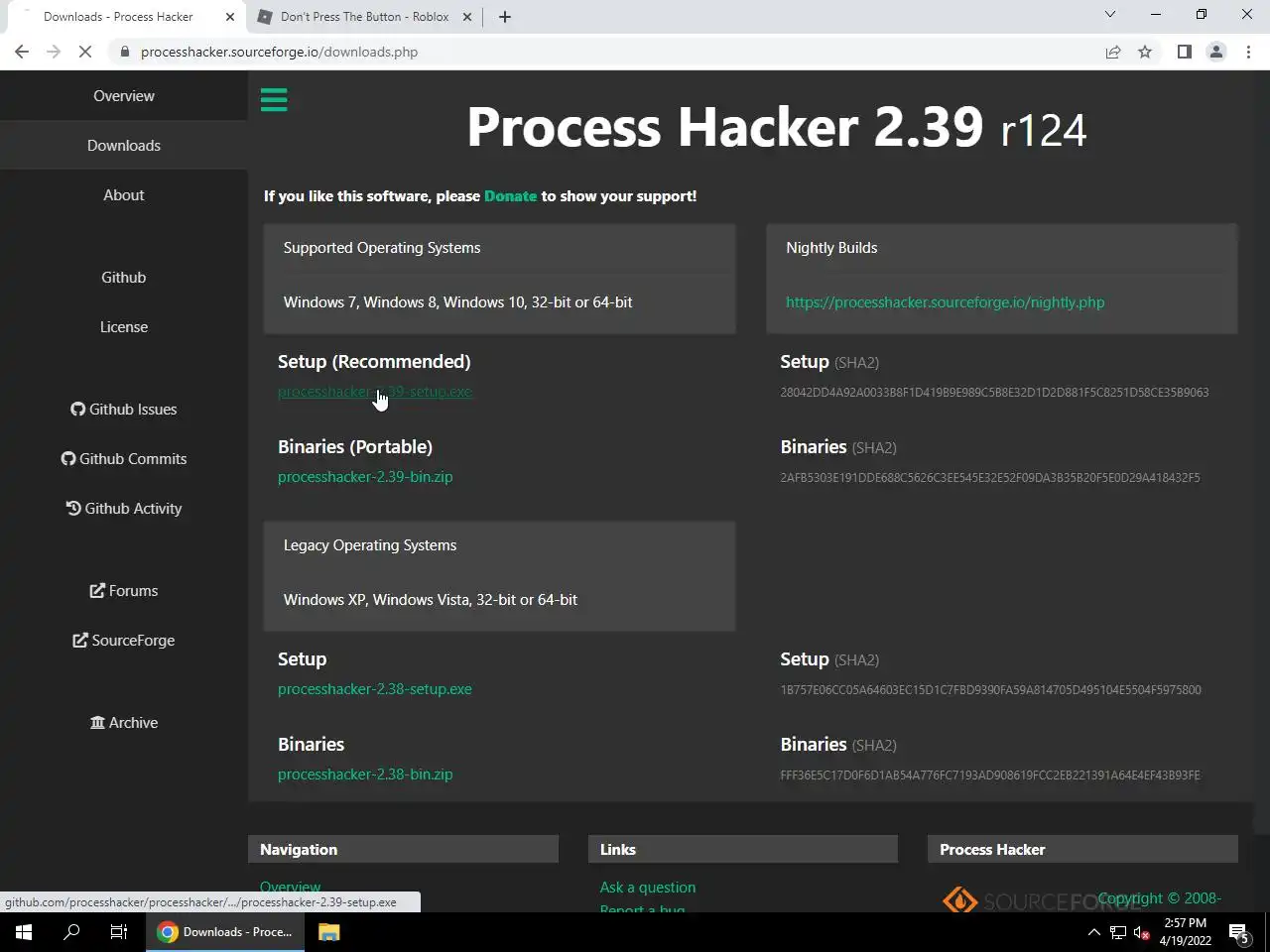
Task: Open Github Issues sidebar link
Action: tap(124, 410)
